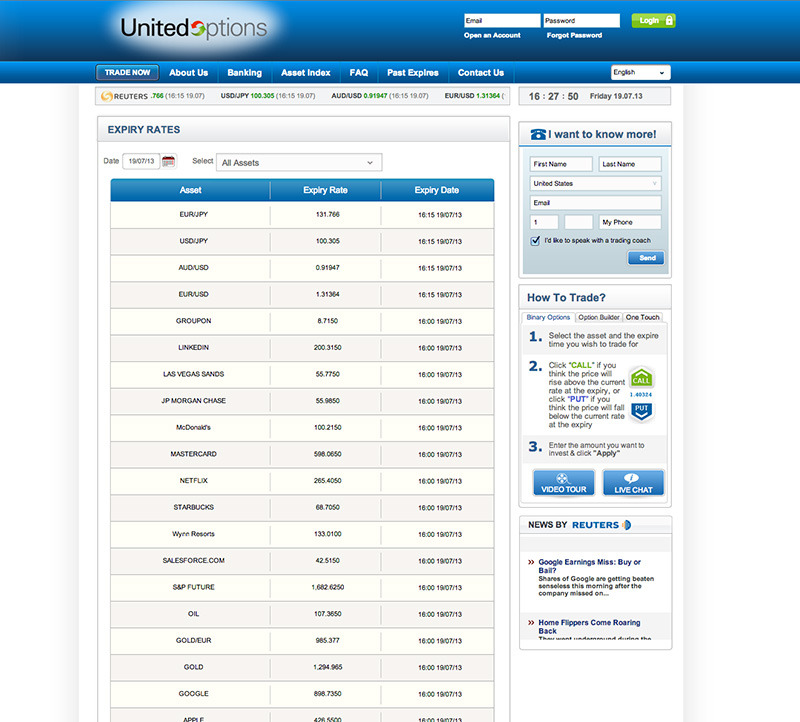Switch to the Binary Options tab

(x=548, y=317)
